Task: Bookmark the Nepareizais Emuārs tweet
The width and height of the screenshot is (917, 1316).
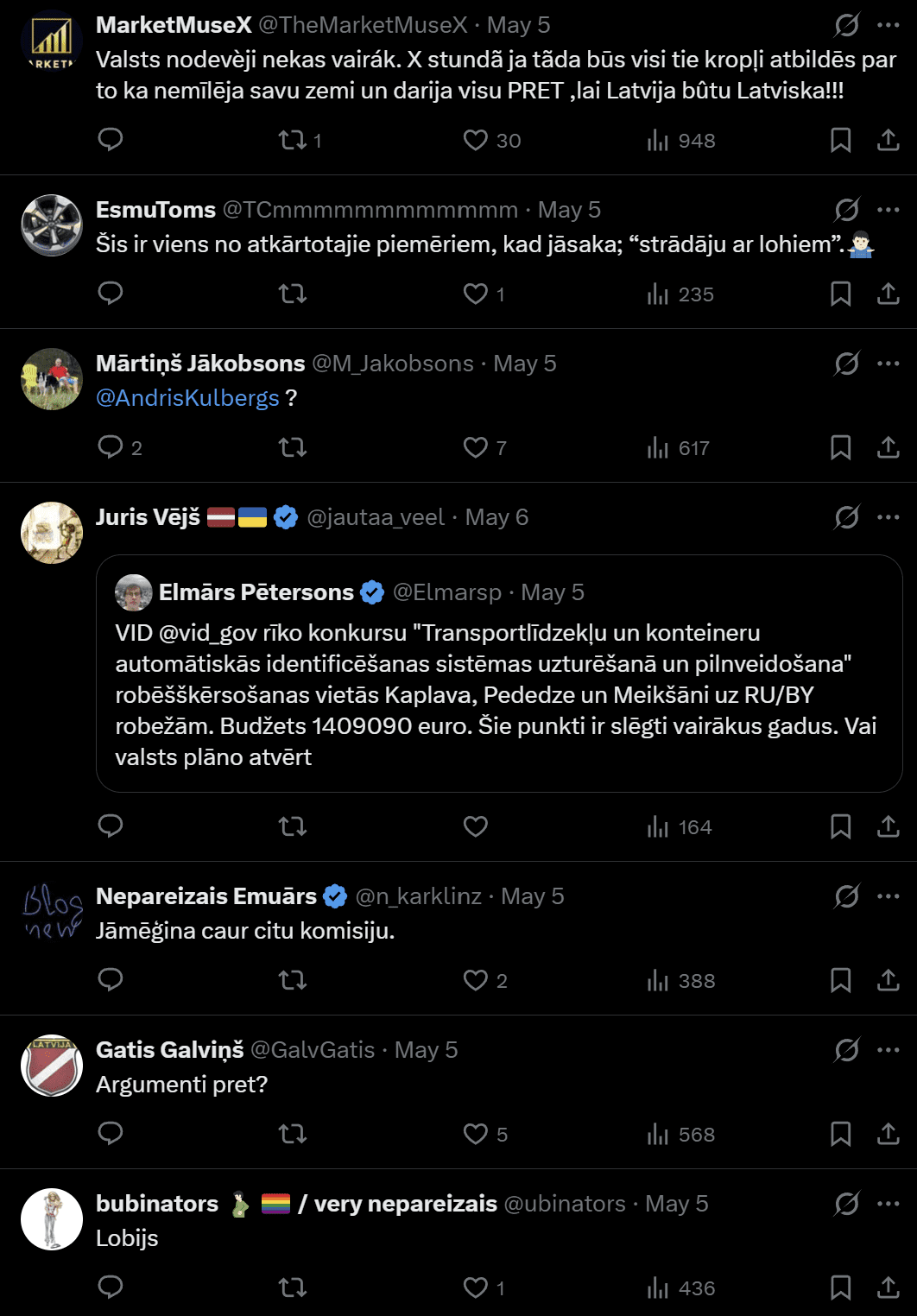Action: (x=840, y=980)
